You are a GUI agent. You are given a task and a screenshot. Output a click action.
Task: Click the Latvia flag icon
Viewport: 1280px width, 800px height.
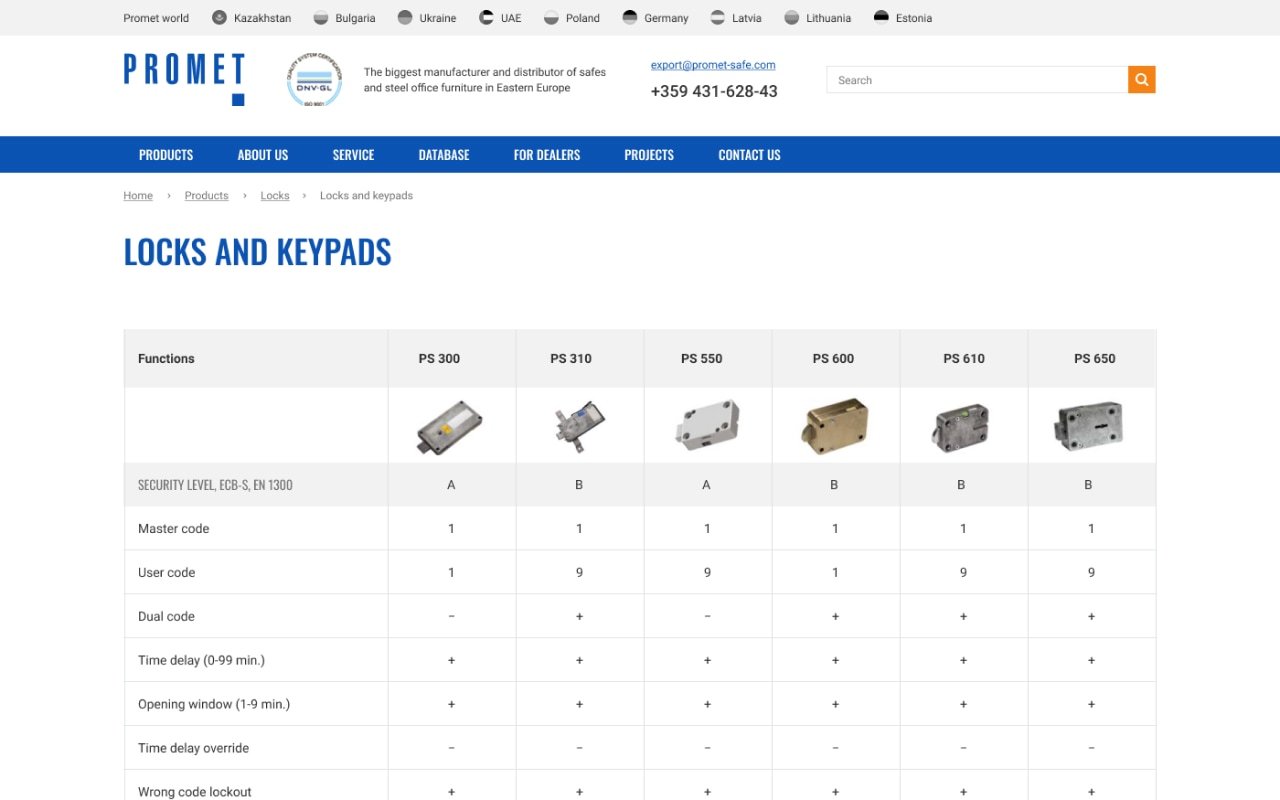[718, 18]
